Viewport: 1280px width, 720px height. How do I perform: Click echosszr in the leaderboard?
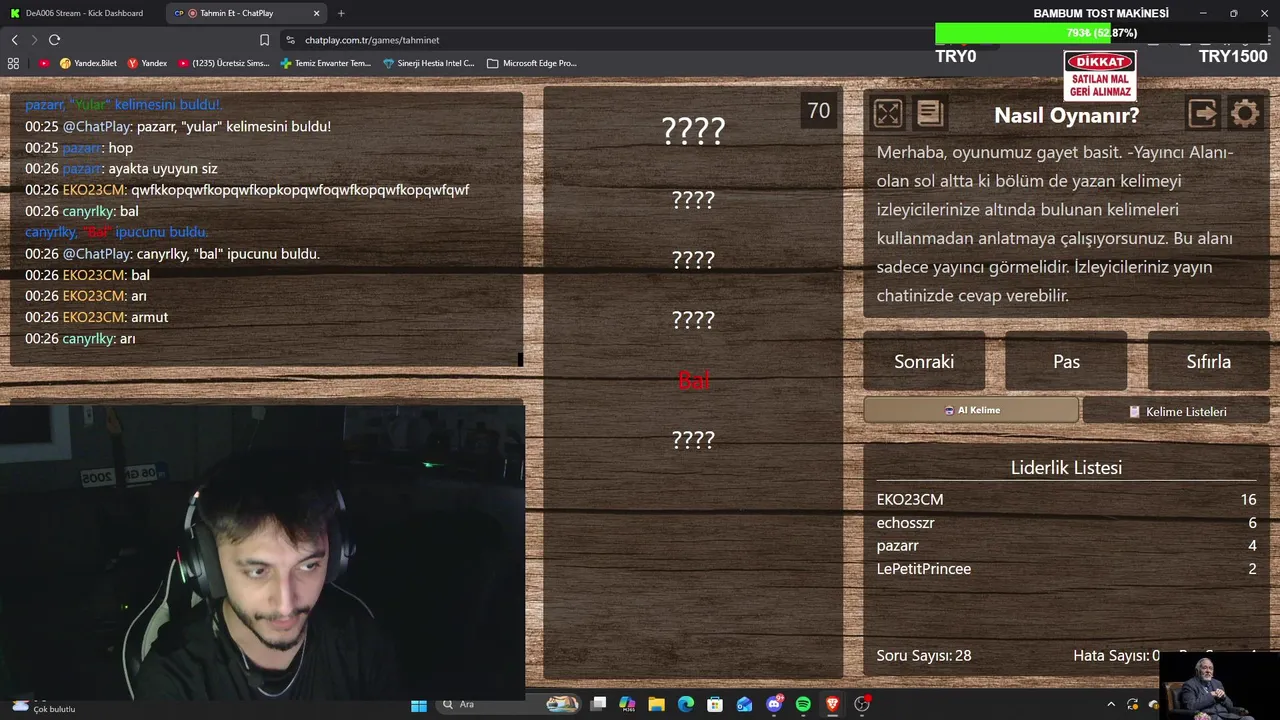point(906,523)
